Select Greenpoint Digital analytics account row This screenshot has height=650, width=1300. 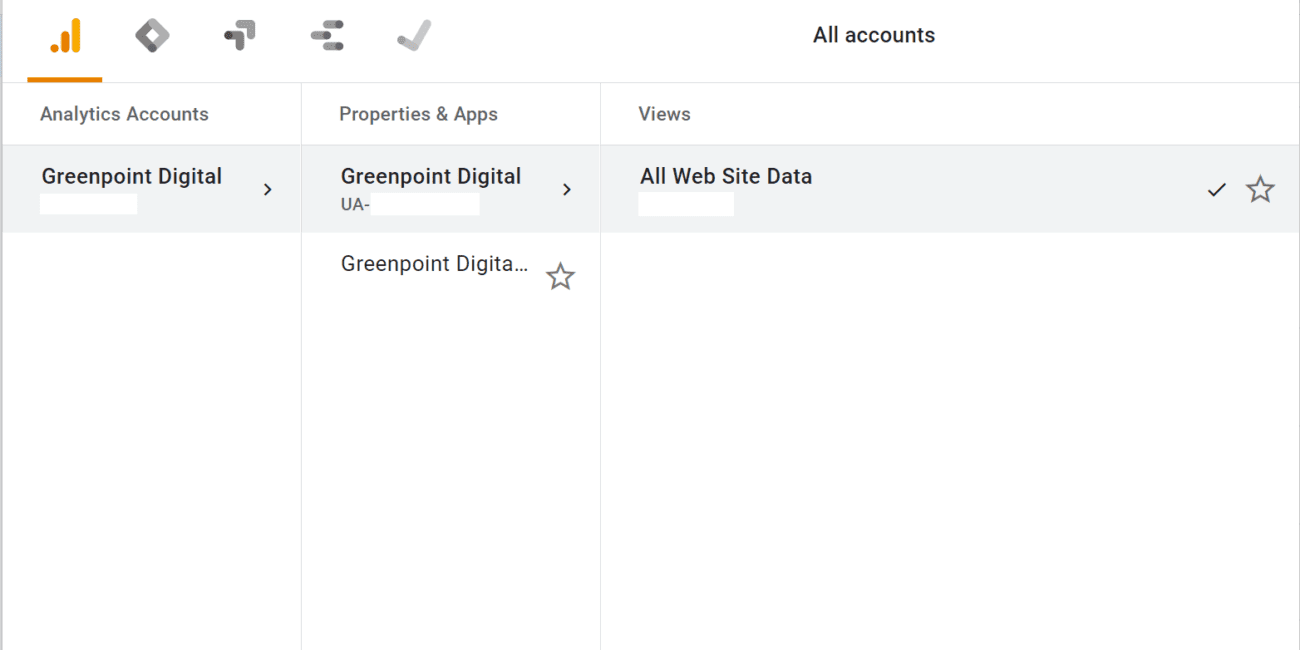pos(152,189)
